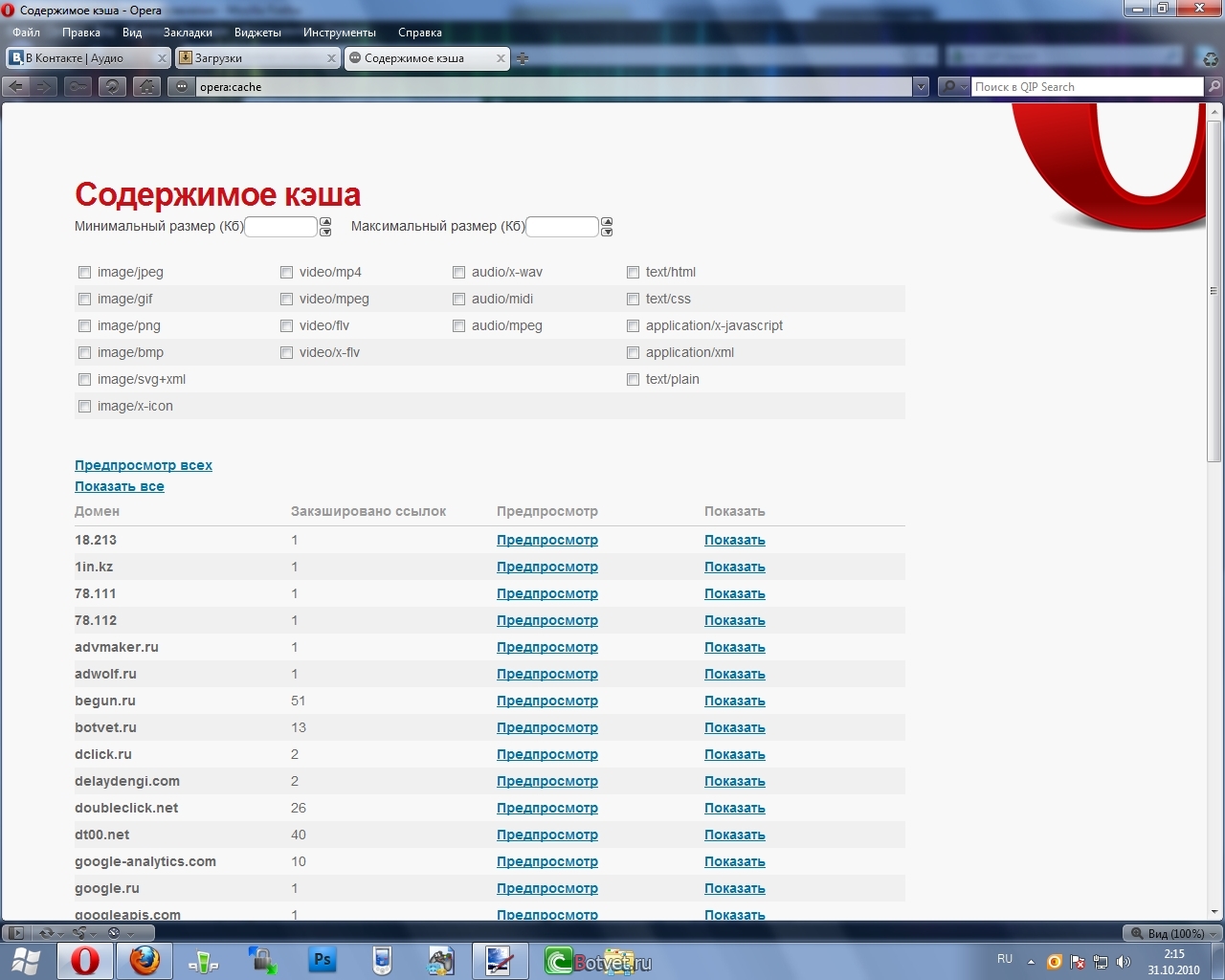
Task: Decrease maximum size with down stepper
Action: (x=607, y=232)
